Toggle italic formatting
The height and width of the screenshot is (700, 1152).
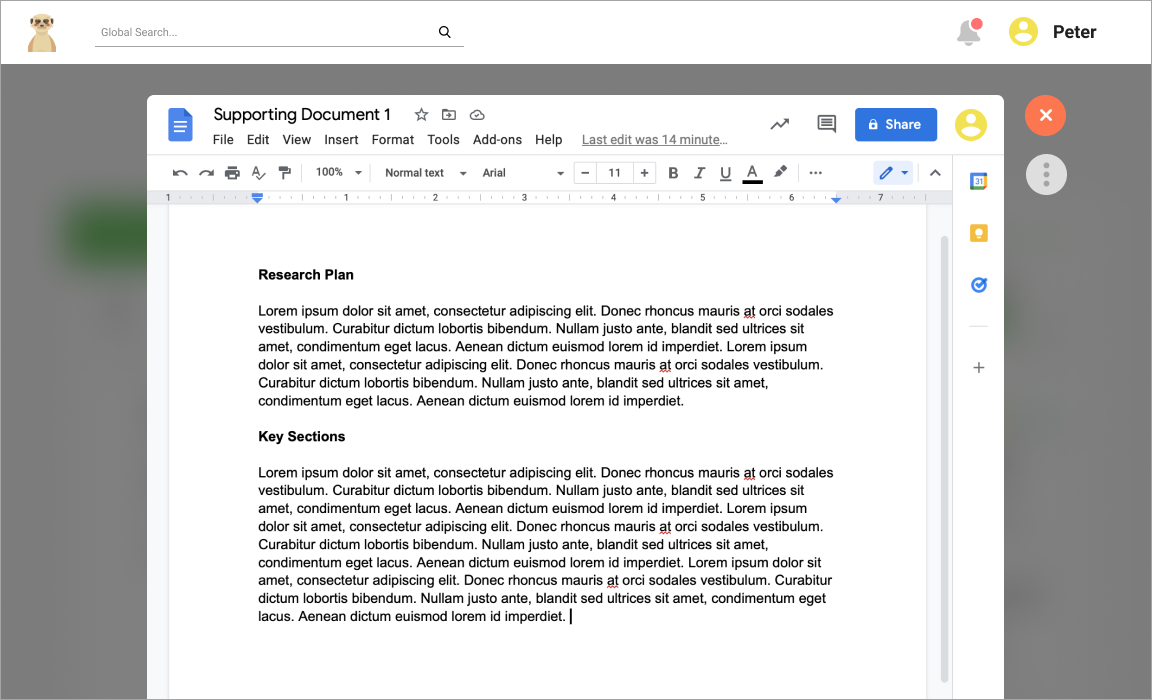click(699, 173)
